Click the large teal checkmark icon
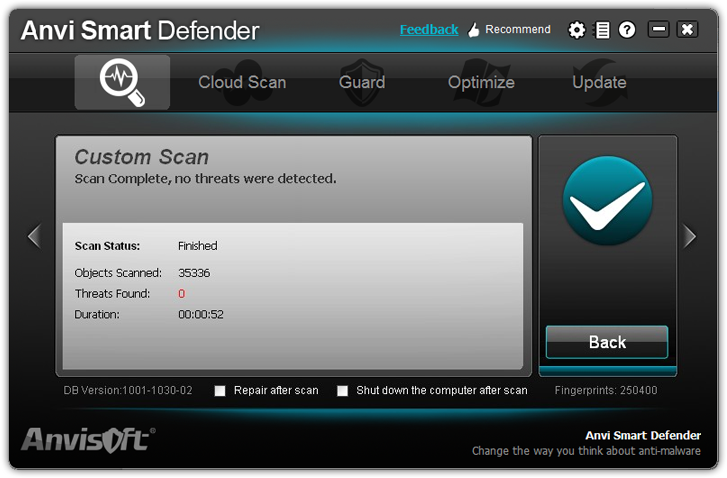 coord(607,201)
